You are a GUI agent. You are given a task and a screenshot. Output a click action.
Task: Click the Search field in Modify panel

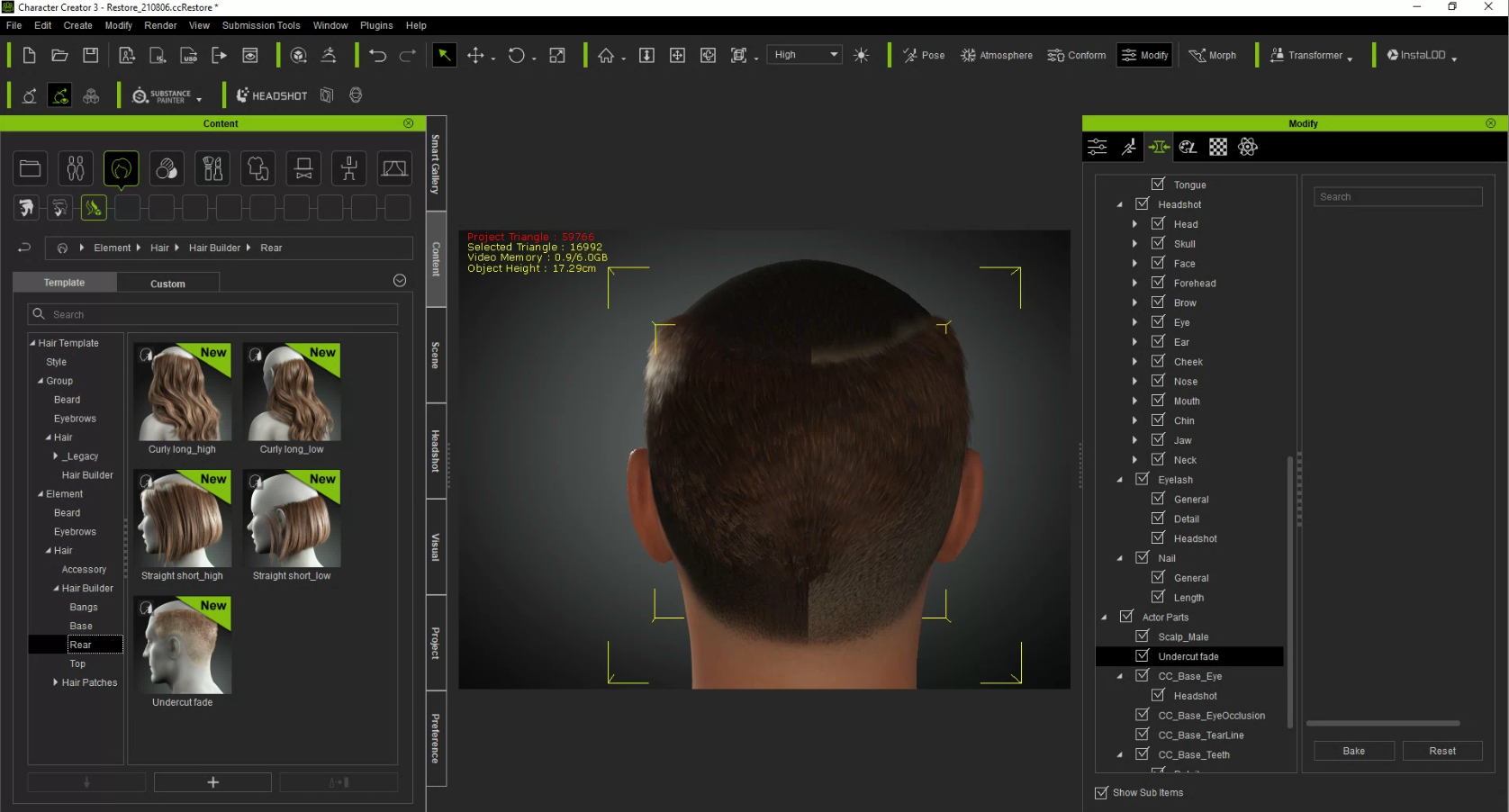[1397, 197]
